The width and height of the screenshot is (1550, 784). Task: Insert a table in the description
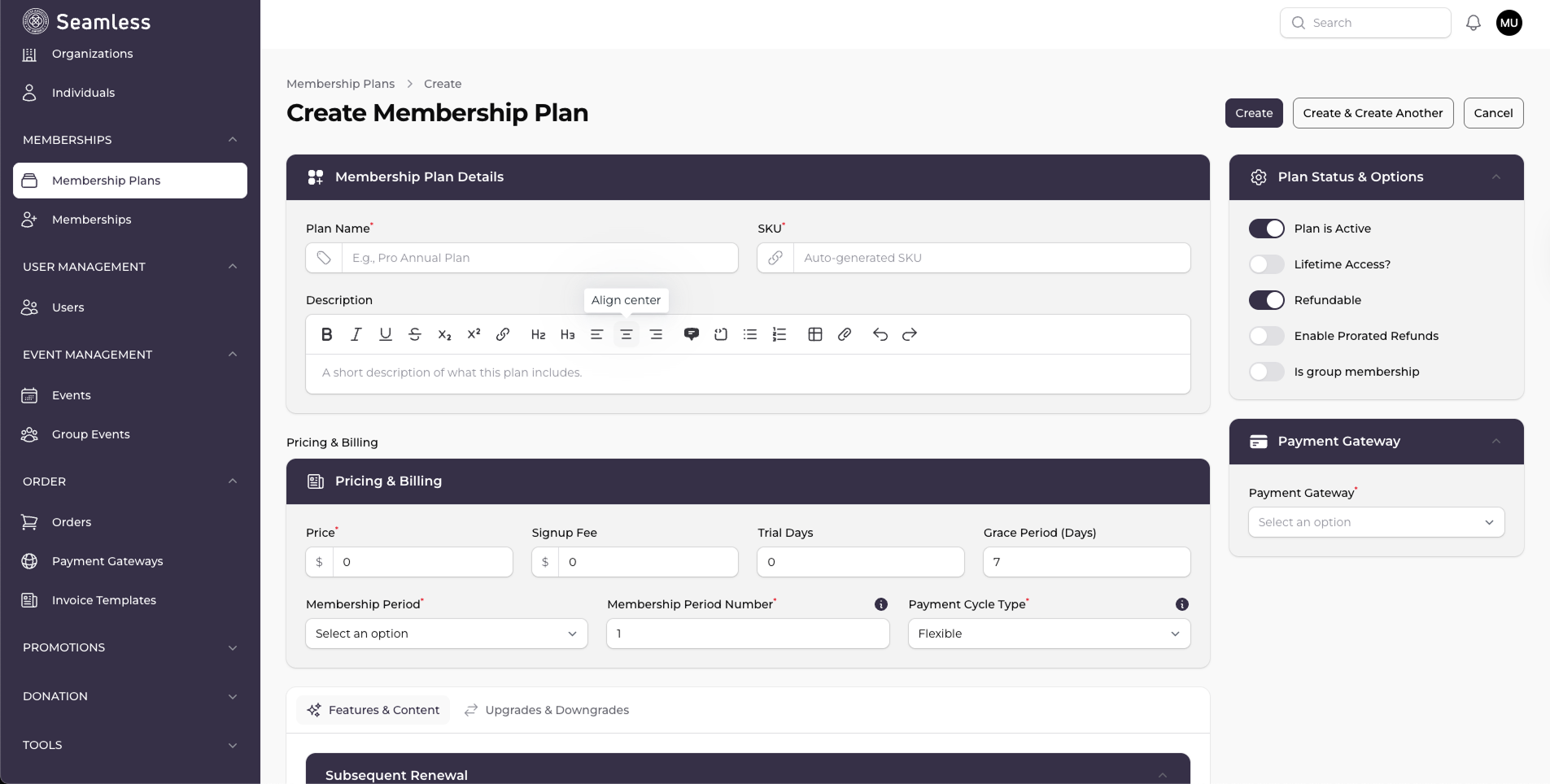pyautogui.click(x=814, y=334)
